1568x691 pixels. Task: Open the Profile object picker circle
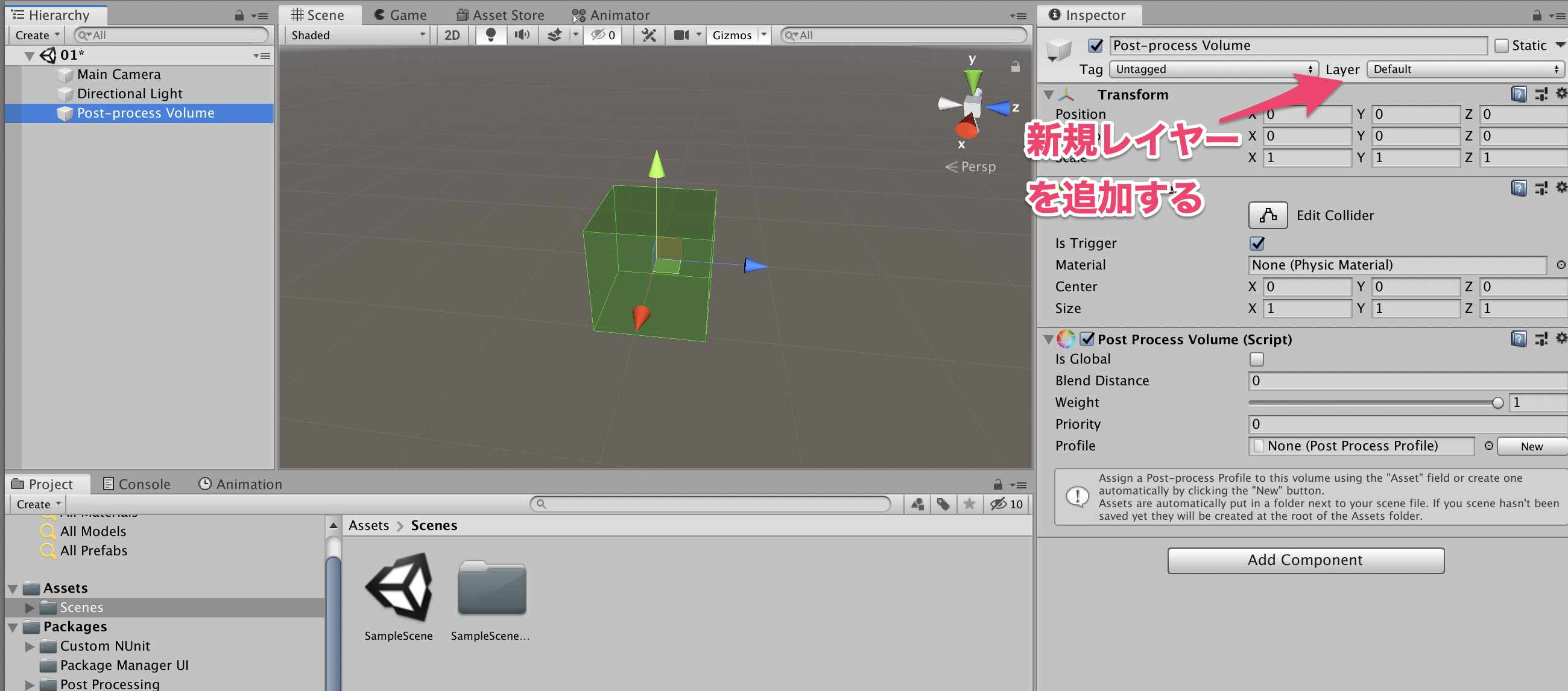[x=1488, y=446]
